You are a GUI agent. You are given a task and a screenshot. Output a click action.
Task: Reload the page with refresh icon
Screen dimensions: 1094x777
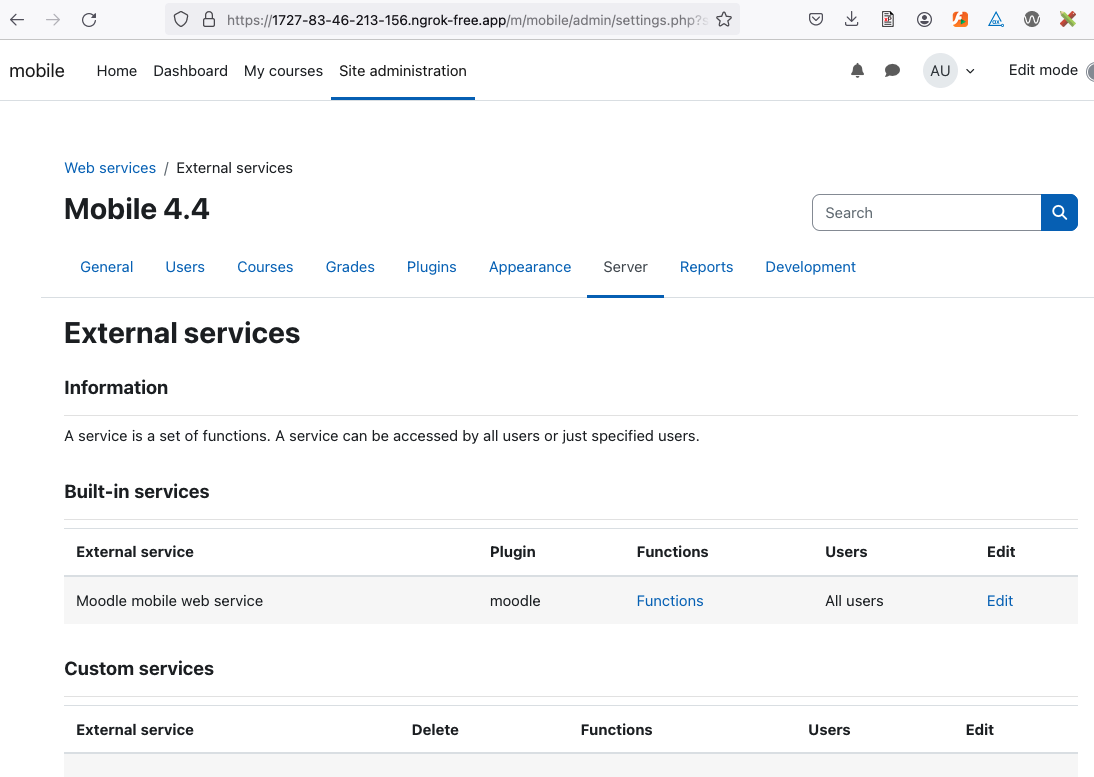[89, 20]
